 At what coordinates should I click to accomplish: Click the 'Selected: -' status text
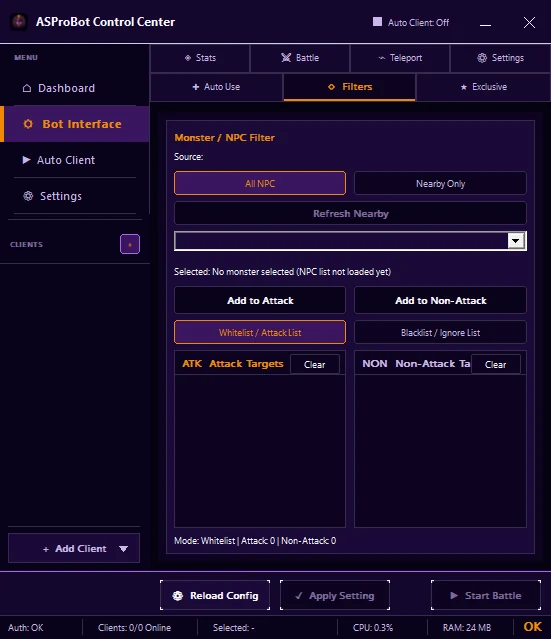pos(234,628)
